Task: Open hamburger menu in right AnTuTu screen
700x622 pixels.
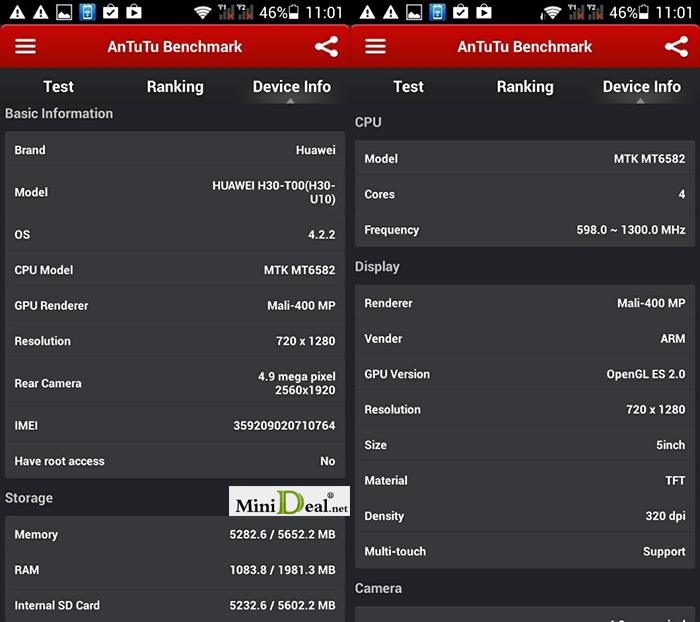Action: (x=375, y=46)
